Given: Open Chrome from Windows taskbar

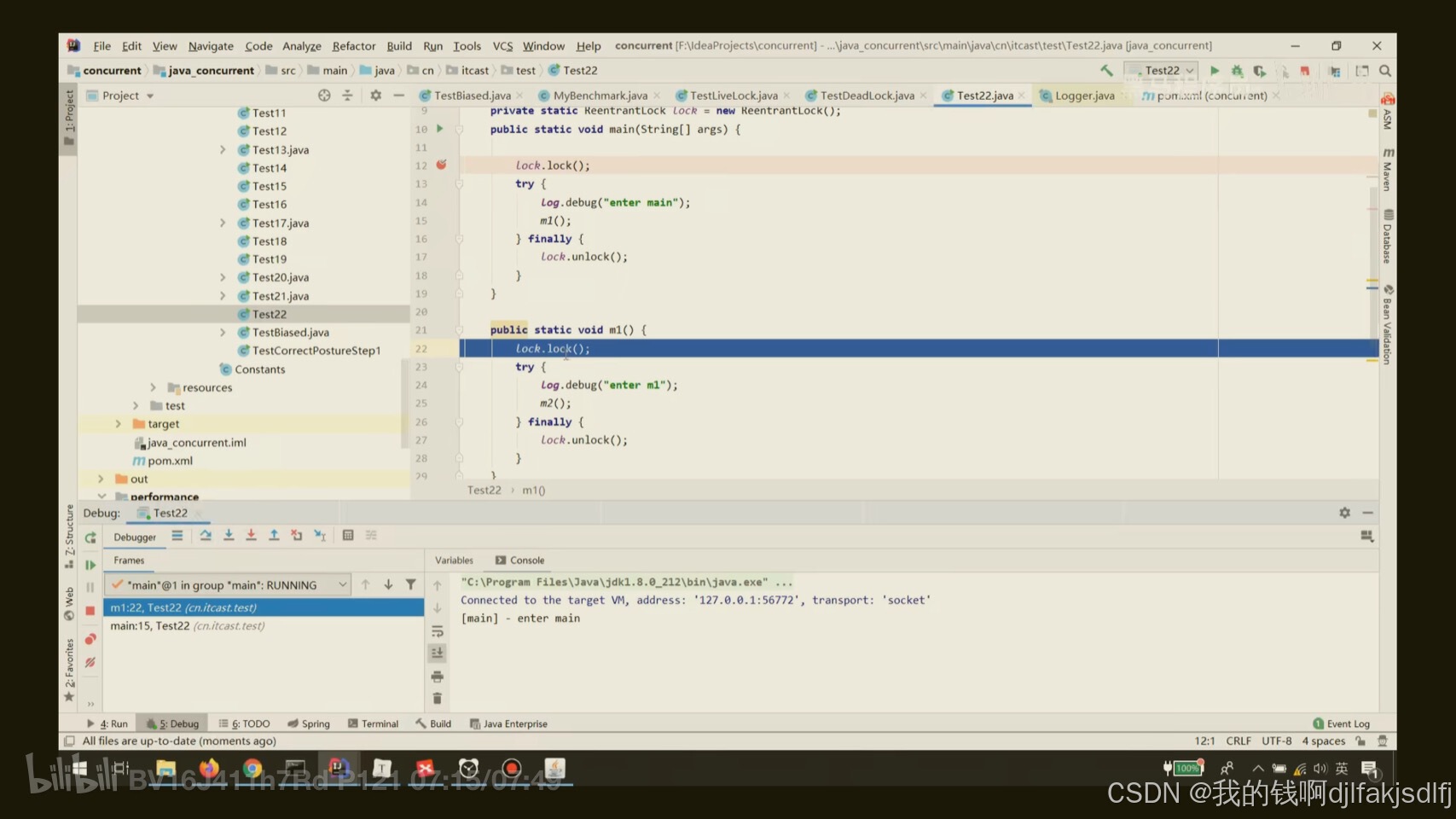Looking at the screenshot, I should pos(252,769).
